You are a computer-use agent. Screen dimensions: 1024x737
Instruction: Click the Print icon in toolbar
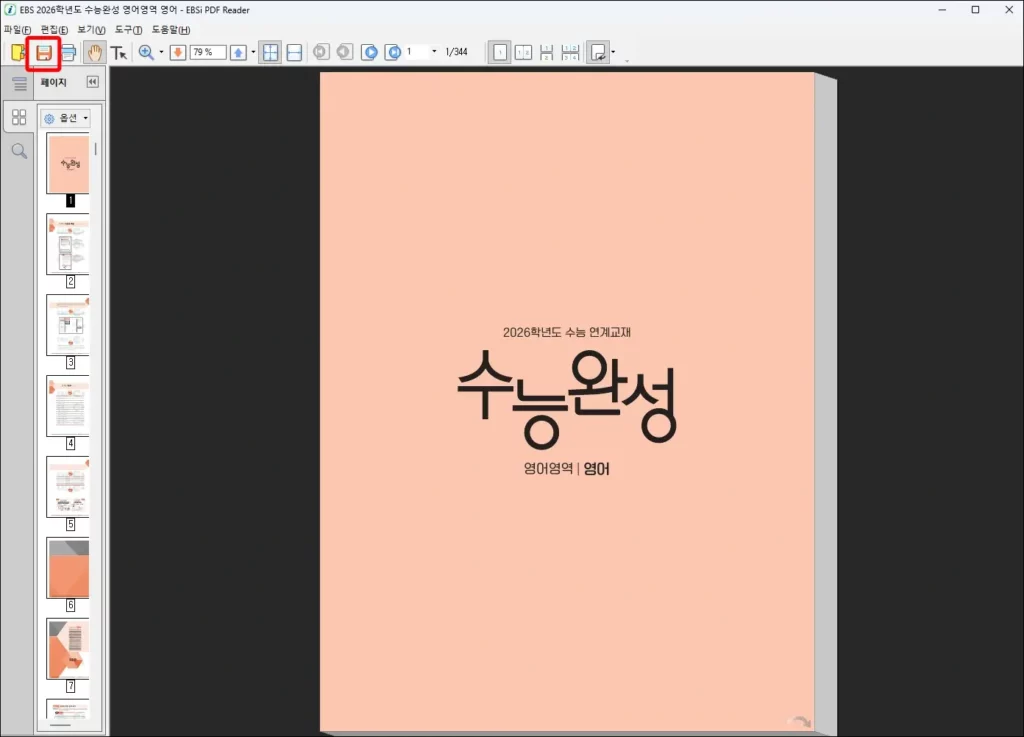click(x=69, y=52)
